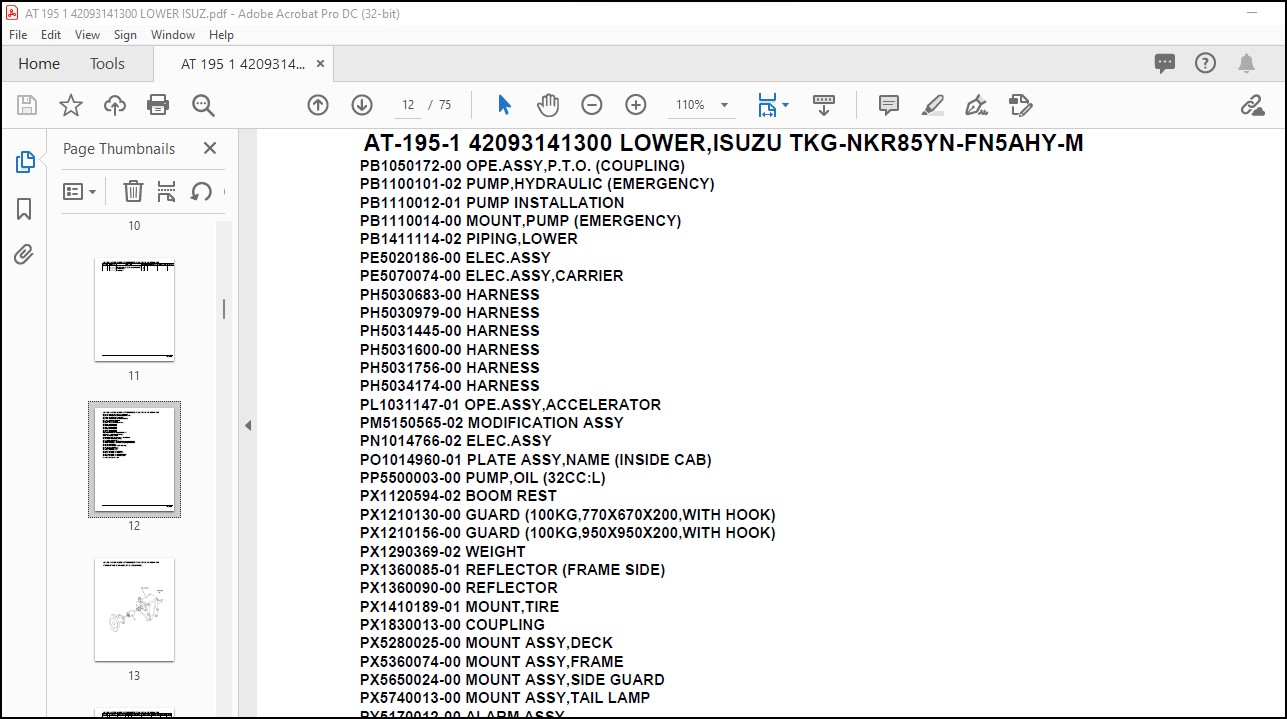The height and width of the screenshot is (719, 1287).
Task: Open the chat comments icon at top right
Action: pos(1165,63)
